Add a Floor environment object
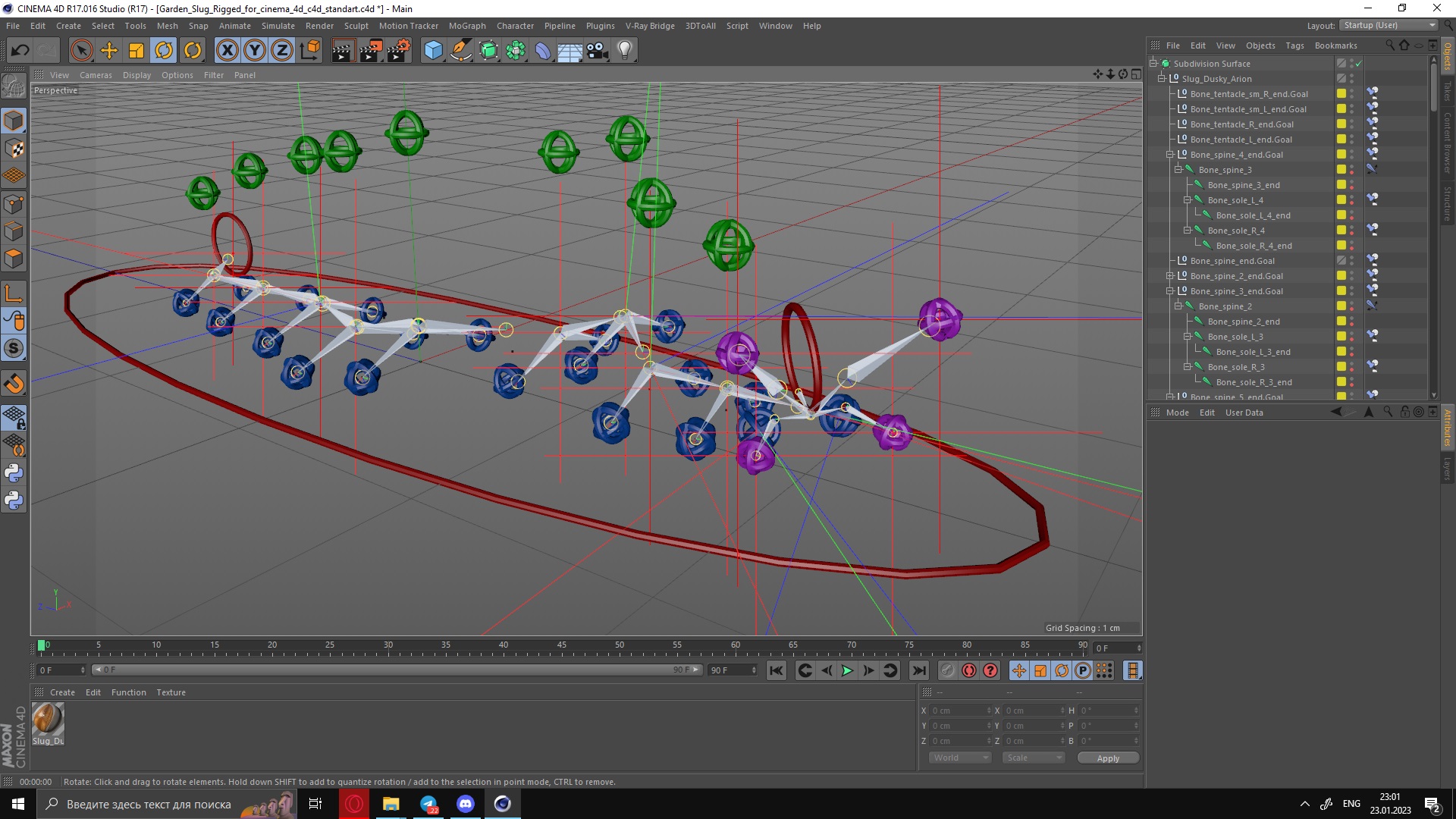 [570, 51]
